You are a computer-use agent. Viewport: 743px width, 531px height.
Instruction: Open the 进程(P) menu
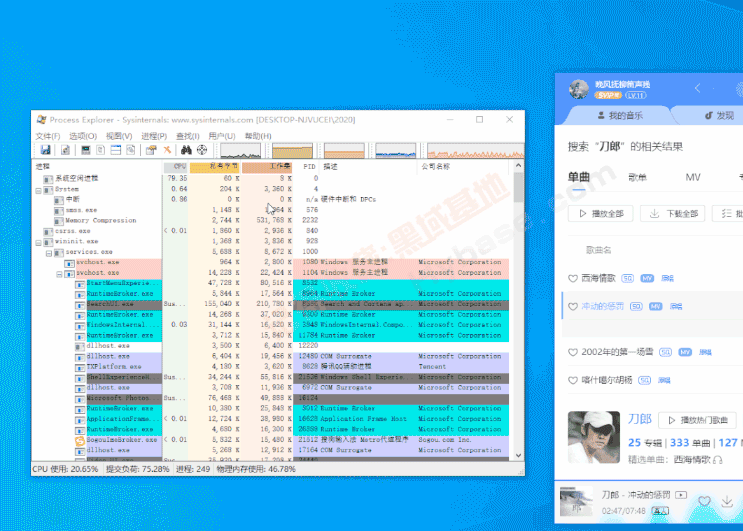coord(154,136)
